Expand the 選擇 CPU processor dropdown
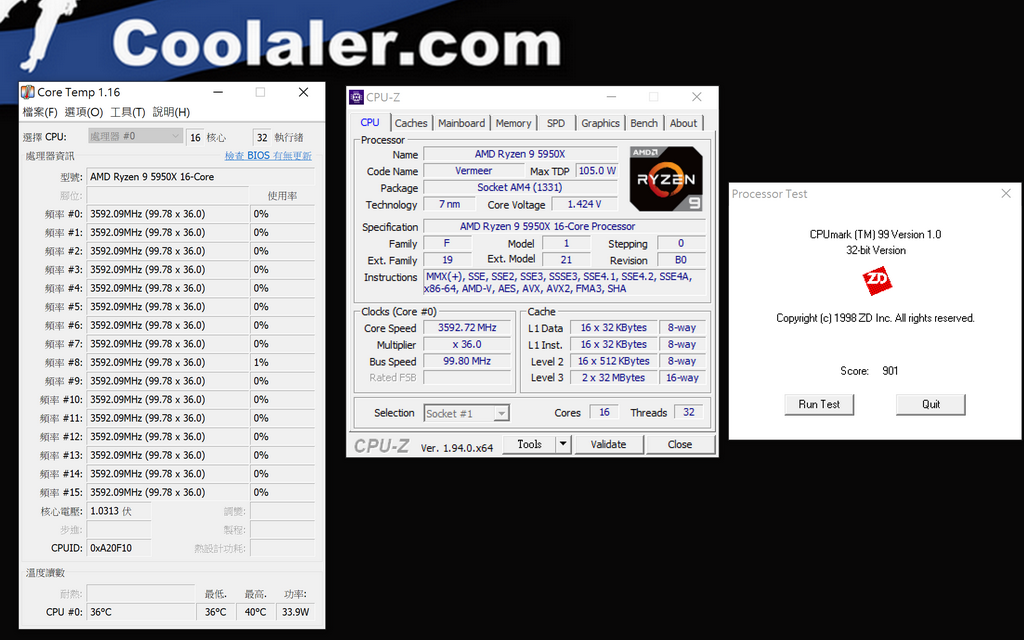Viewport: 1024px width, 640px height. coord(135,136)
